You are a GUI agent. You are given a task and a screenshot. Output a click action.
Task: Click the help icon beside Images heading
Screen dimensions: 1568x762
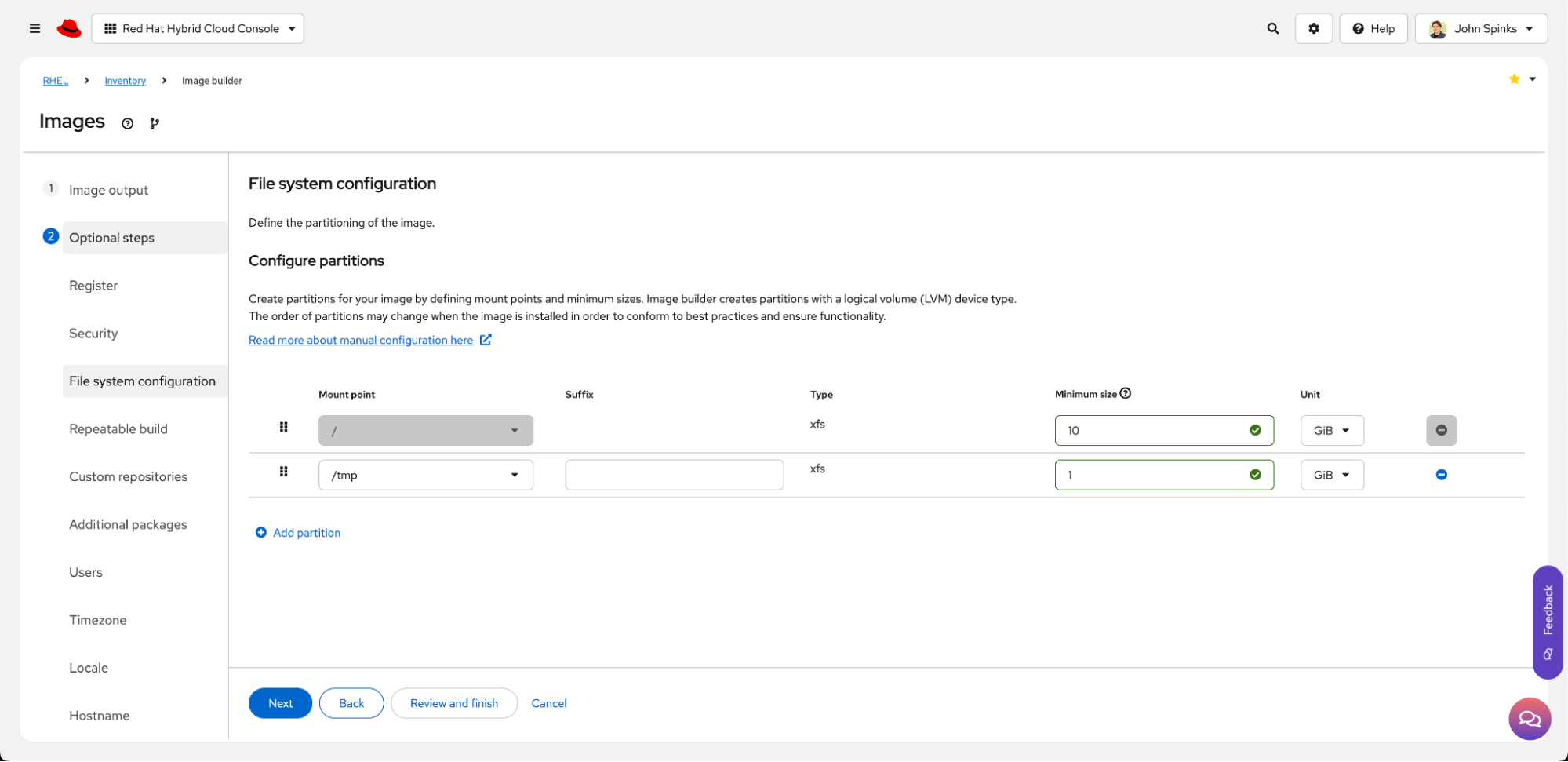[x=128, y=123]
